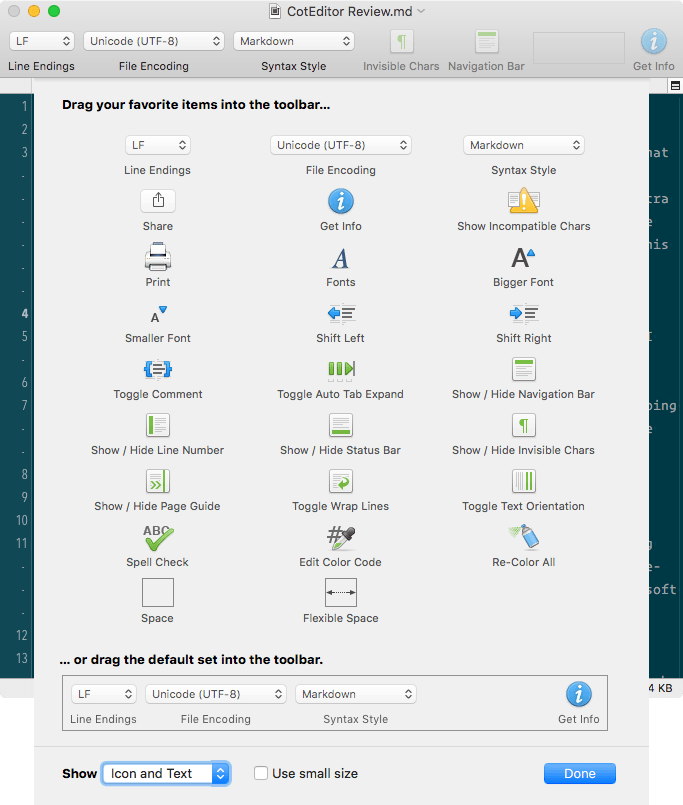683x805 pixels.
Task: Select the Flexible Space item
Action: pos(340,592)
